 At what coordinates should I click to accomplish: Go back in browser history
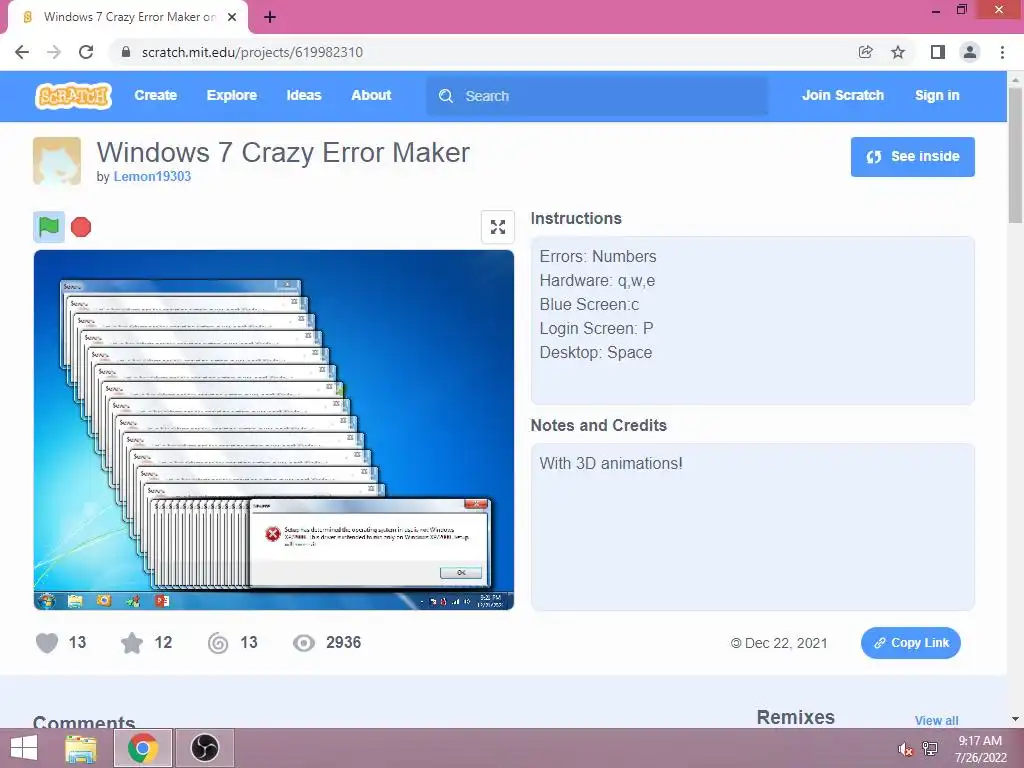click(22, 52)
